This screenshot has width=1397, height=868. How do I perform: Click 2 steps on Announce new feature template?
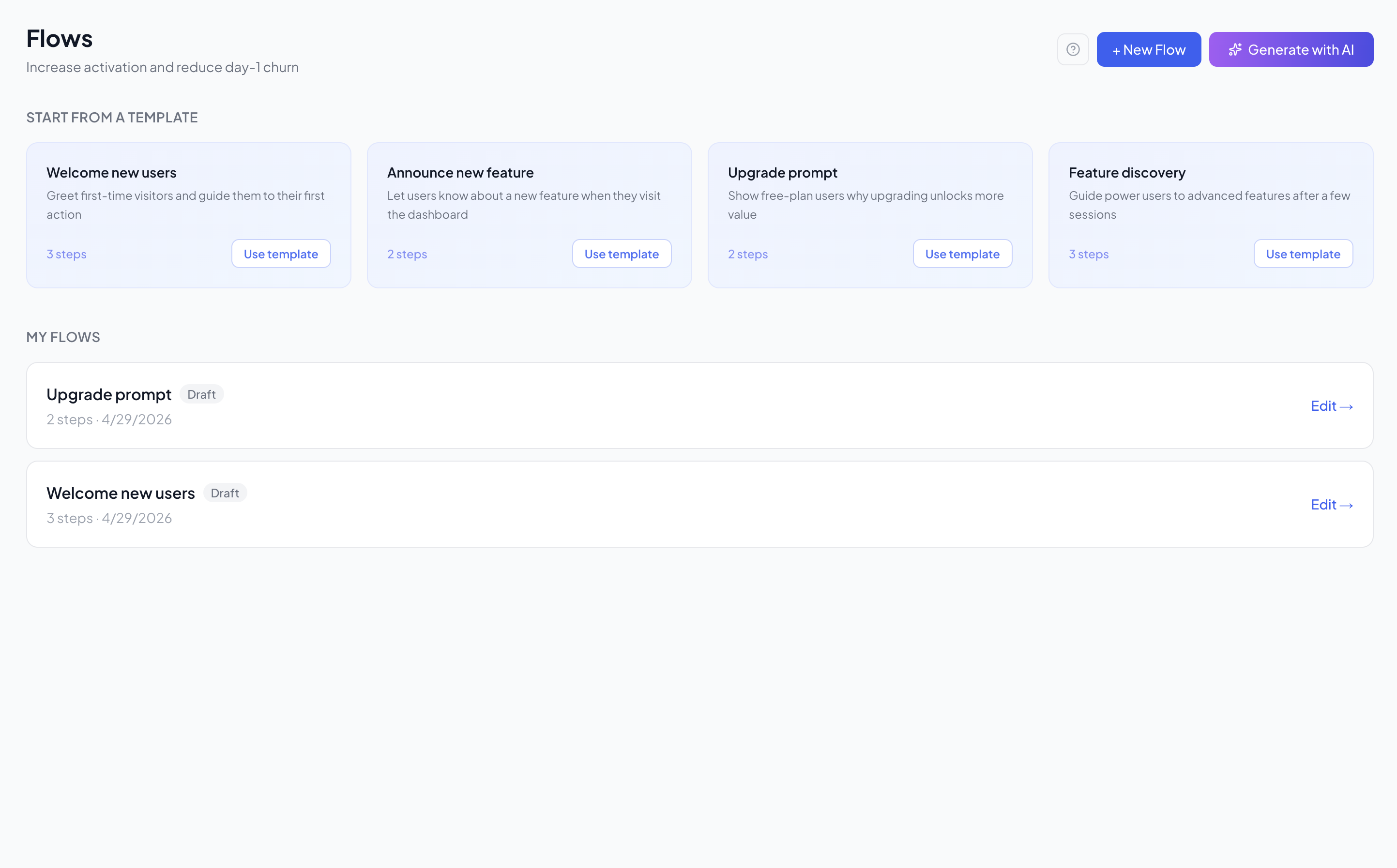click(407, 254)
